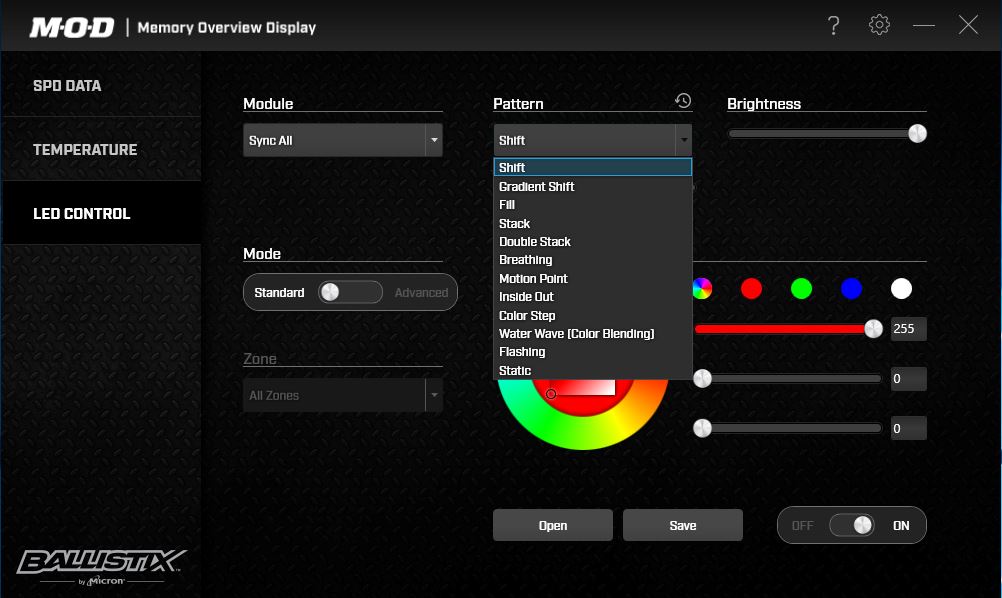1002x598 pixels.
Task: Click the color wheel hue ring
Action: tap(583, 434)
